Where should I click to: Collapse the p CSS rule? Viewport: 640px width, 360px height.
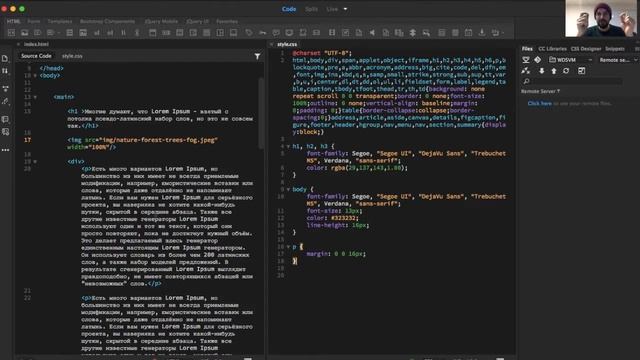288,247
